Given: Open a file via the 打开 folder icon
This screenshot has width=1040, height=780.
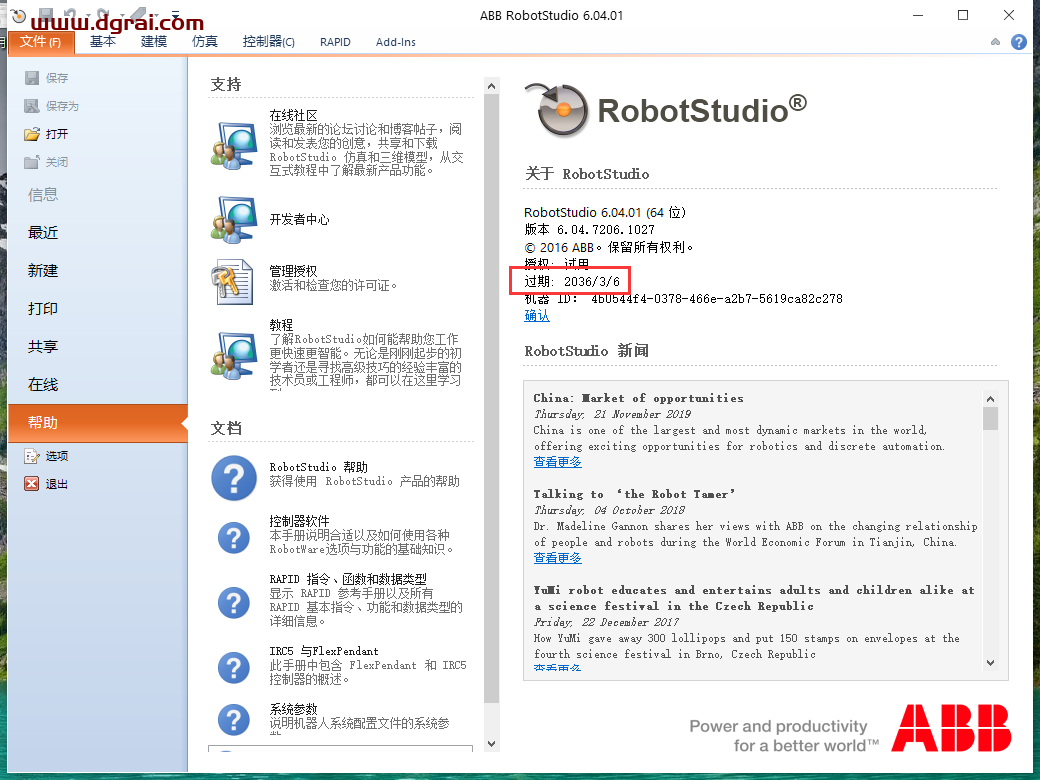Looking at the screenshot, I should coord(32,134).
